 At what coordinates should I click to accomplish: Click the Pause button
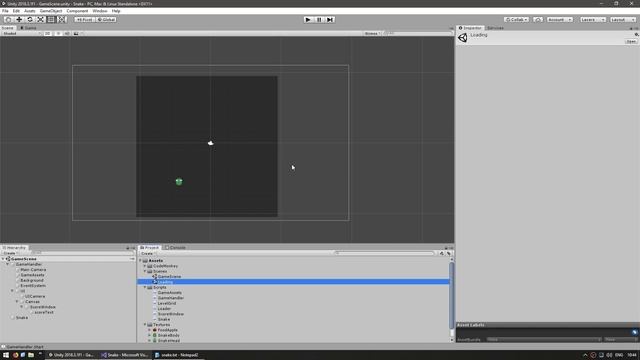pos(319,20)
